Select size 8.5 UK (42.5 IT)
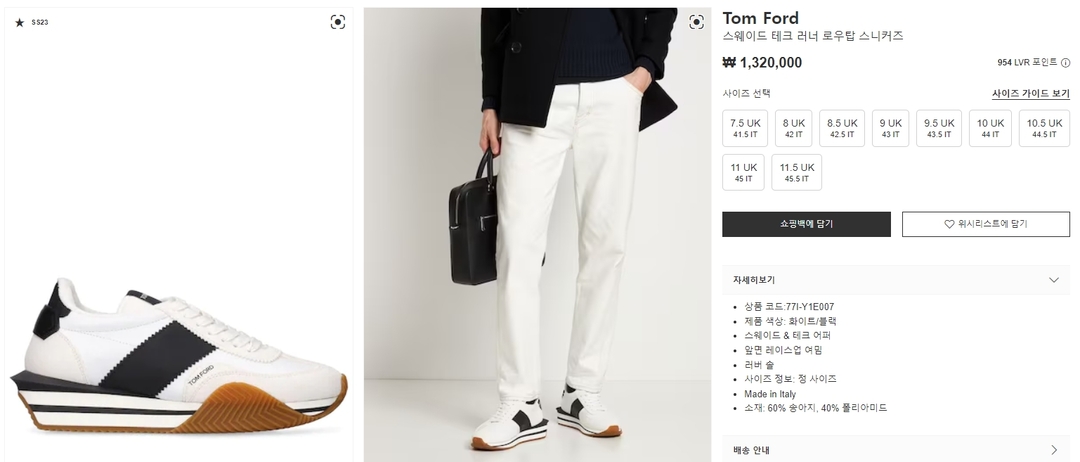Screen dimensions: 1080x462 (842, 128)
